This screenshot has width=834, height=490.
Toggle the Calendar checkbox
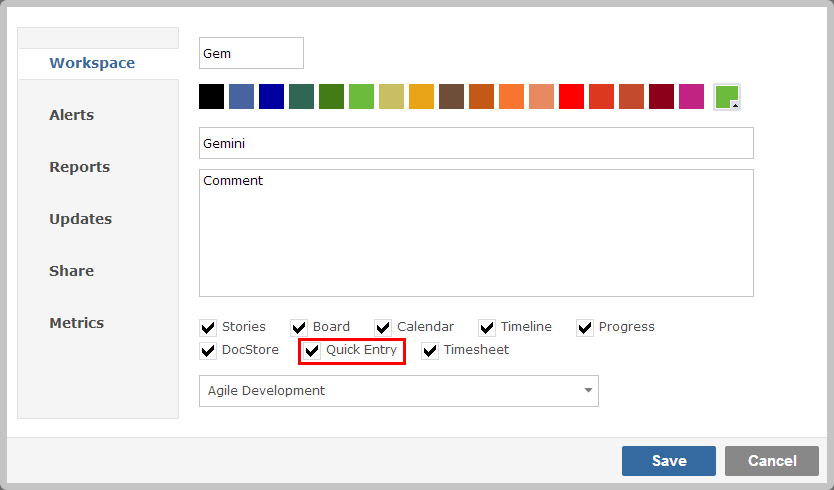pyautogui.click(x=383, y=328)
